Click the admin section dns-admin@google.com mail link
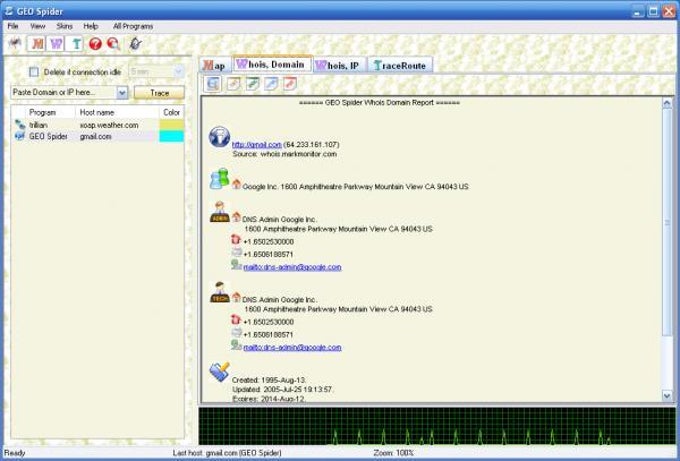Image resolution: width=680 pixels, height=461 pixels. (x=292, y=267)
